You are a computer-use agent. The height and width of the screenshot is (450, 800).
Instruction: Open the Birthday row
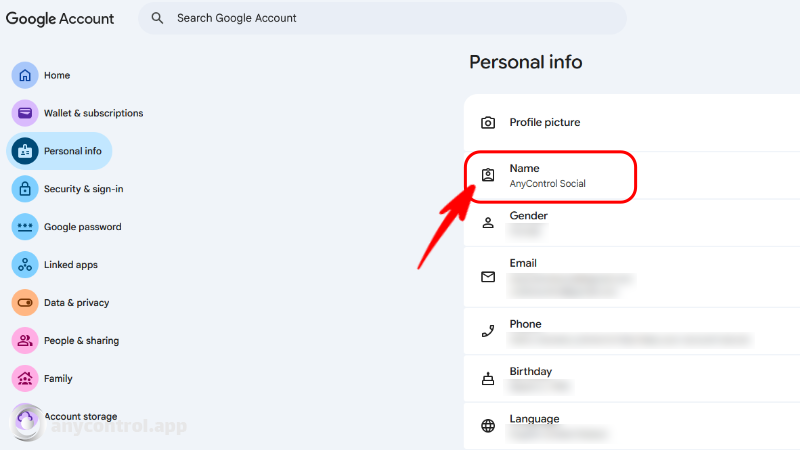tap(632, 379)
